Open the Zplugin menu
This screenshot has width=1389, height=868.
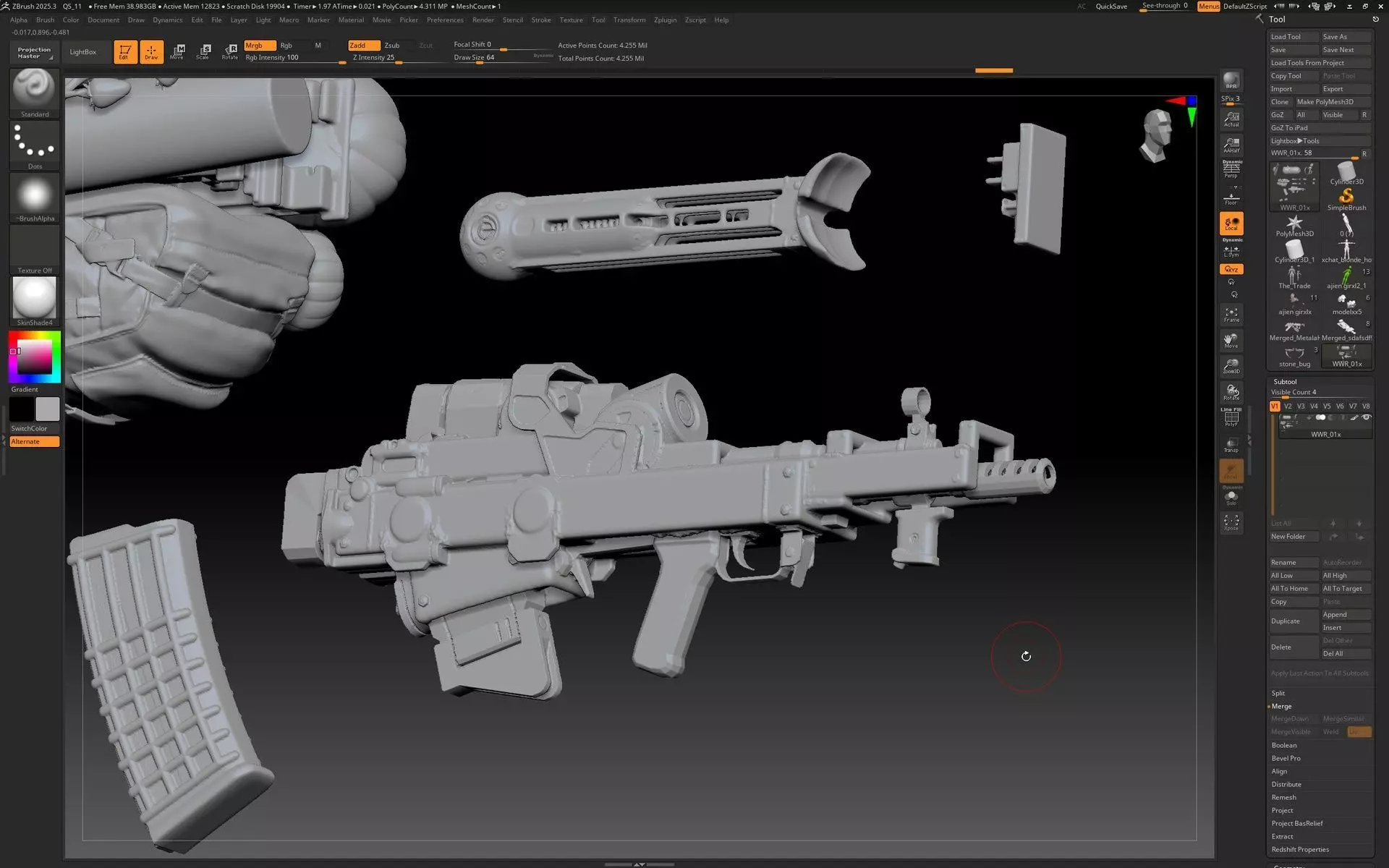click(664, 20)
